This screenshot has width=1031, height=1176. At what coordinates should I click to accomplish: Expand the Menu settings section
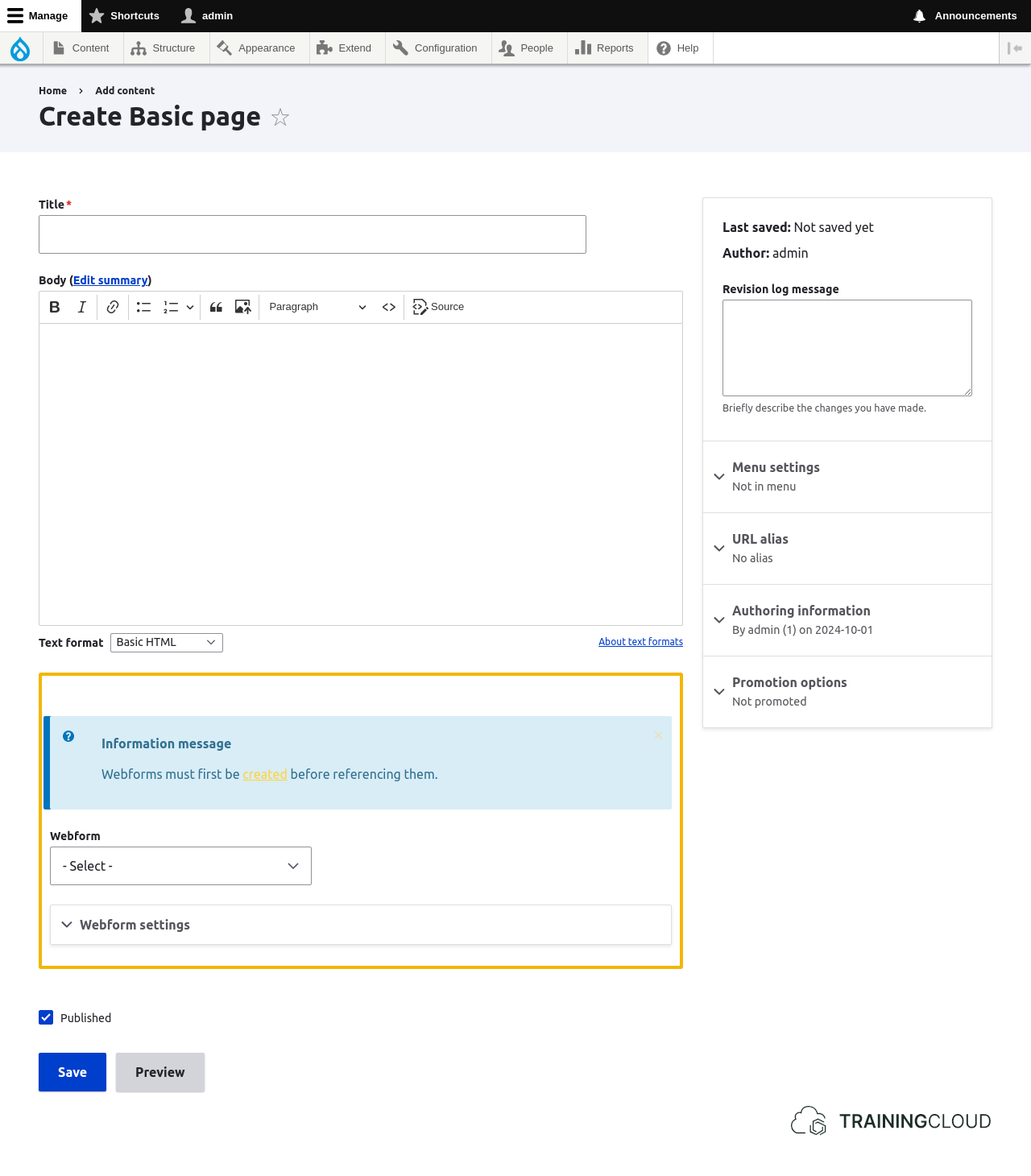click(x=847, y=477)
